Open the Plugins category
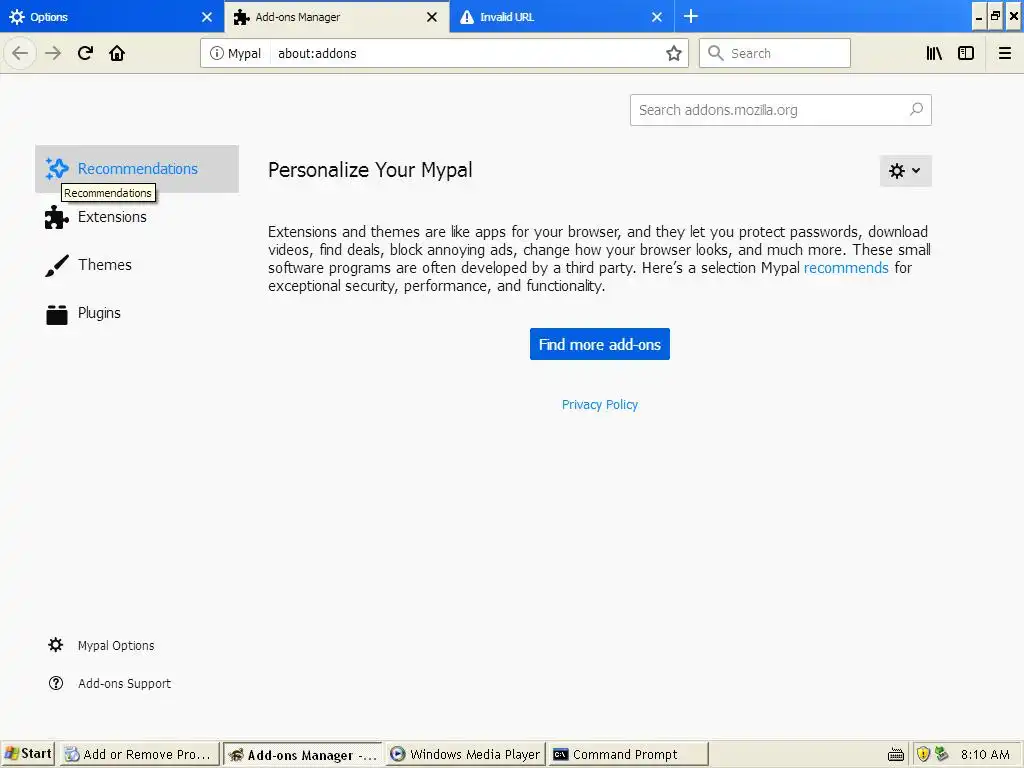 137,313
